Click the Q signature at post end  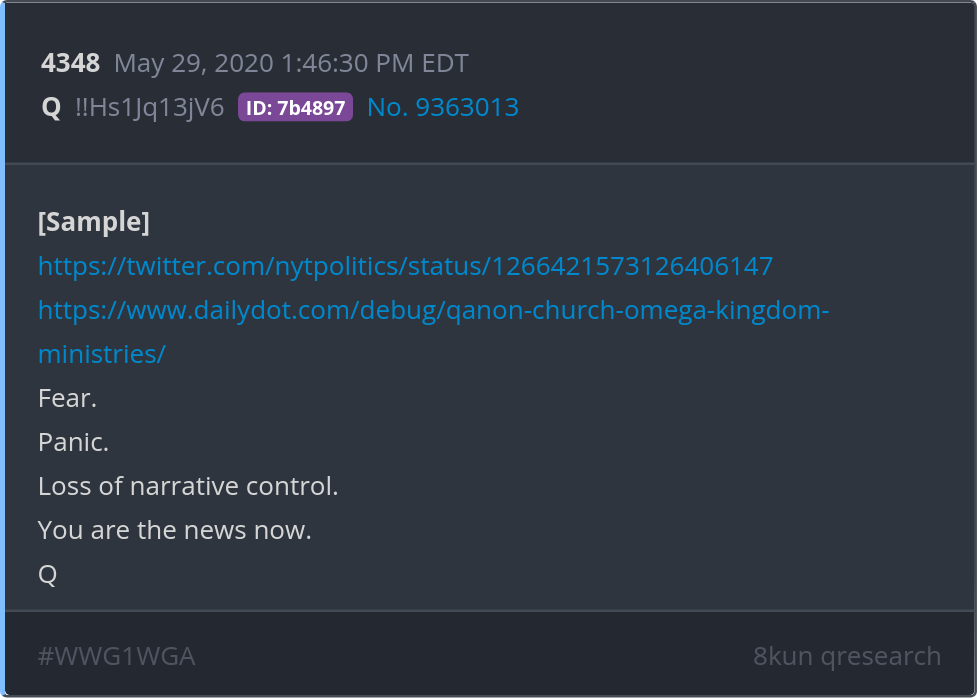[x=47, y=574]
